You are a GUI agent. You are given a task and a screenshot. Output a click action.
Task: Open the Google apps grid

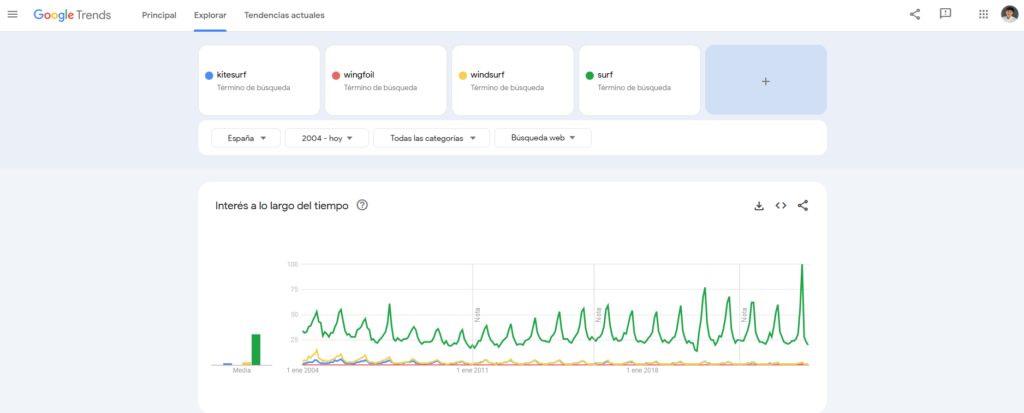983,14
